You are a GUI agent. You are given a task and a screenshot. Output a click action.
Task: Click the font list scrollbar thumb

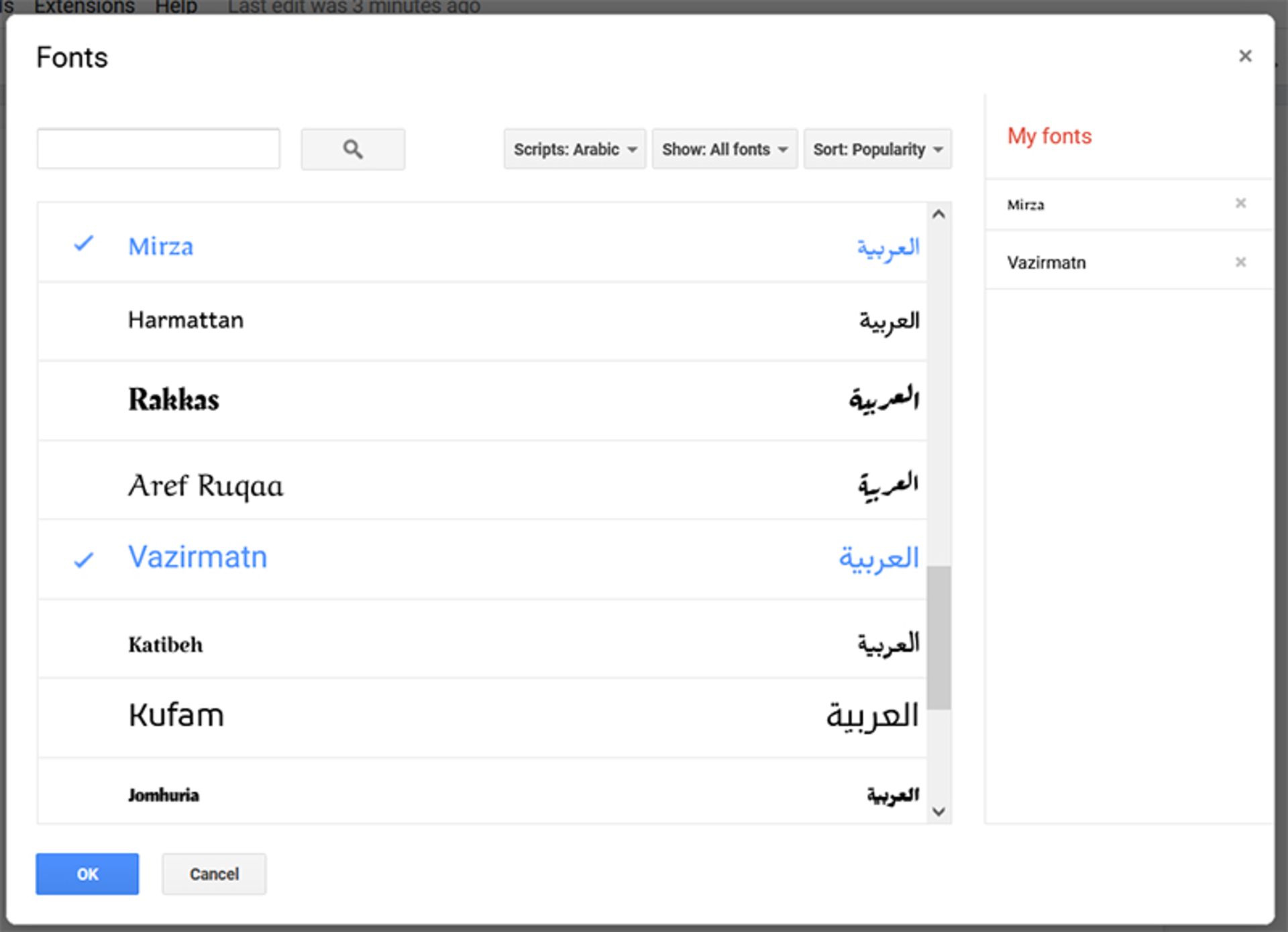[x=938, y=637]
